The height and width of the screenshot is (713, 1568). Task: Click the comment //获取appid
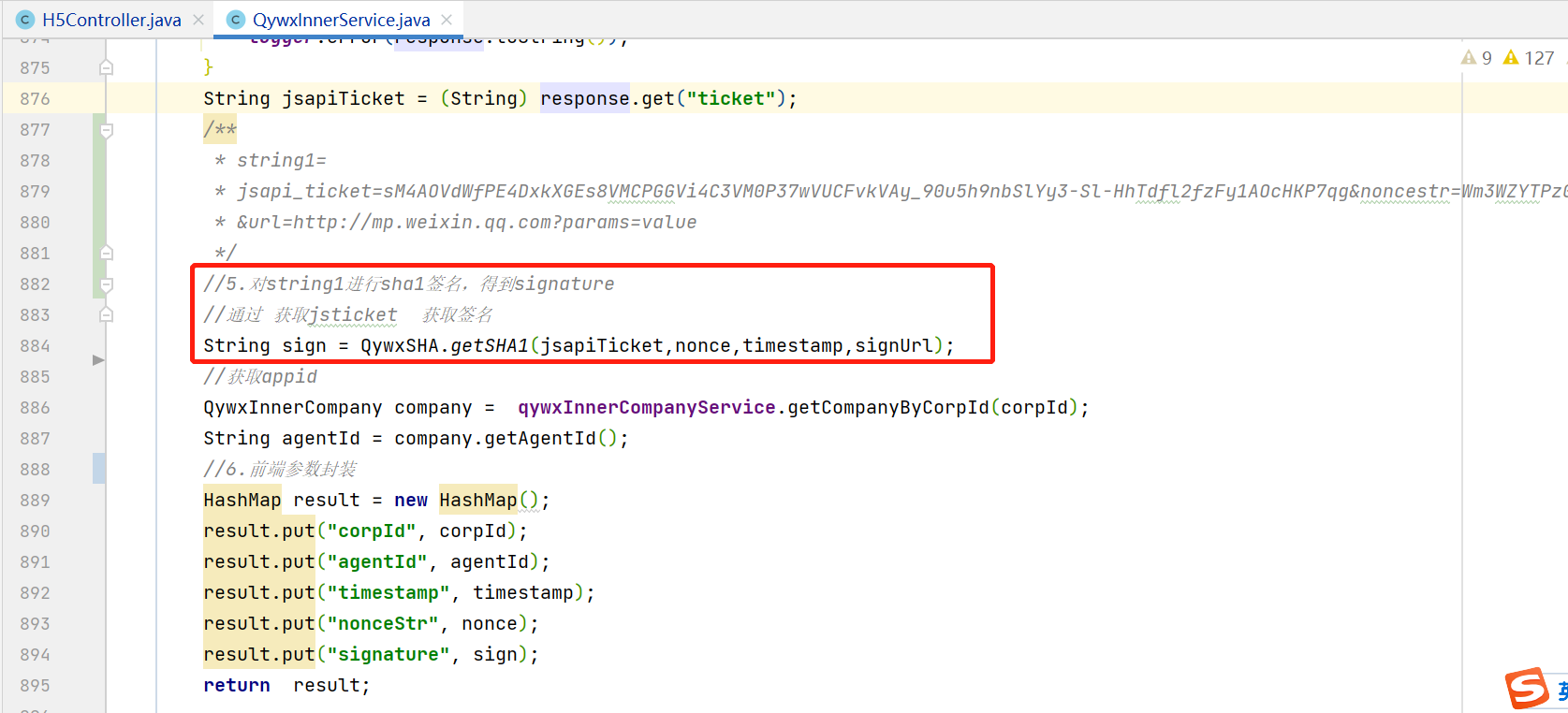pos(260,376)
